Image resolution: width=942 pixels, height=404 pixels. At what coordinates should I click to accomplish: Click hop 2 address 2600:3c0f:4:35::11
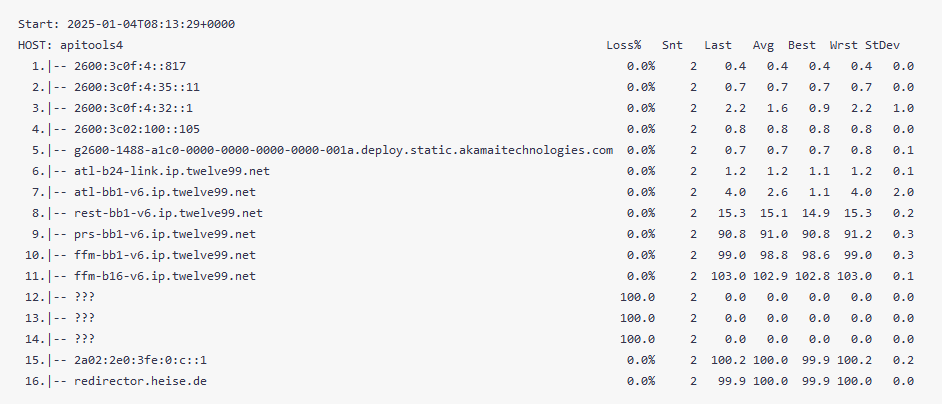(x=137, y=87)
